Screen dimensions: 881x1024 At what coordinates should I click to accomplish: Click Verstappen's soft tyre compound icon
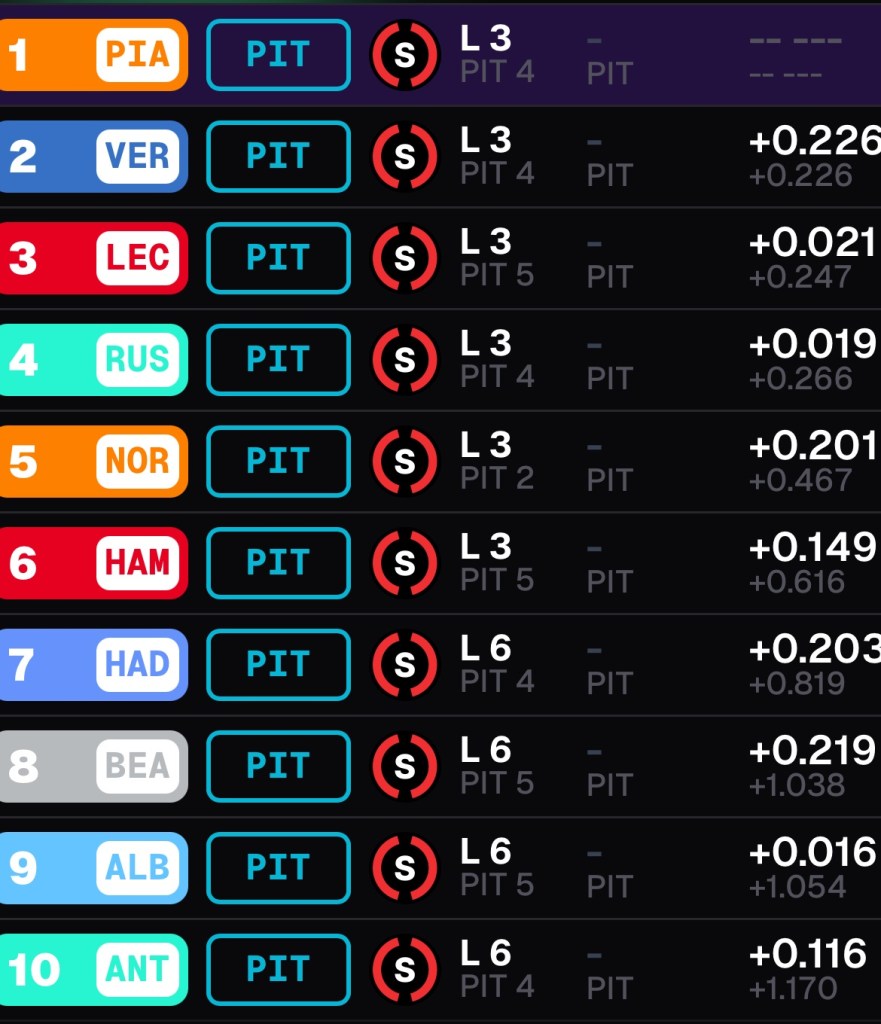pos(405,157)
